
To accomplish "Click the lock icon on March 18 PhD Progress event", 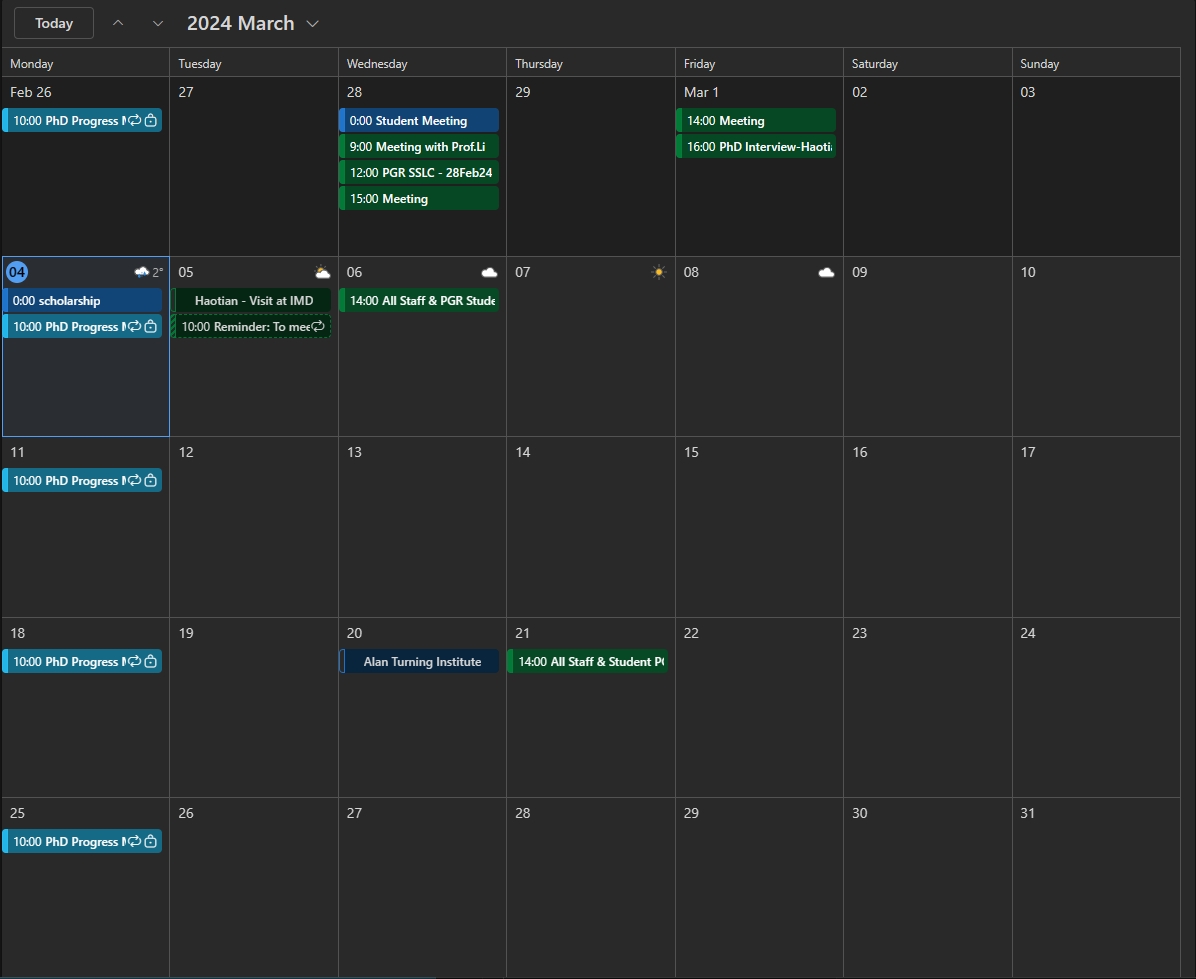I will [x=151, y=661].
